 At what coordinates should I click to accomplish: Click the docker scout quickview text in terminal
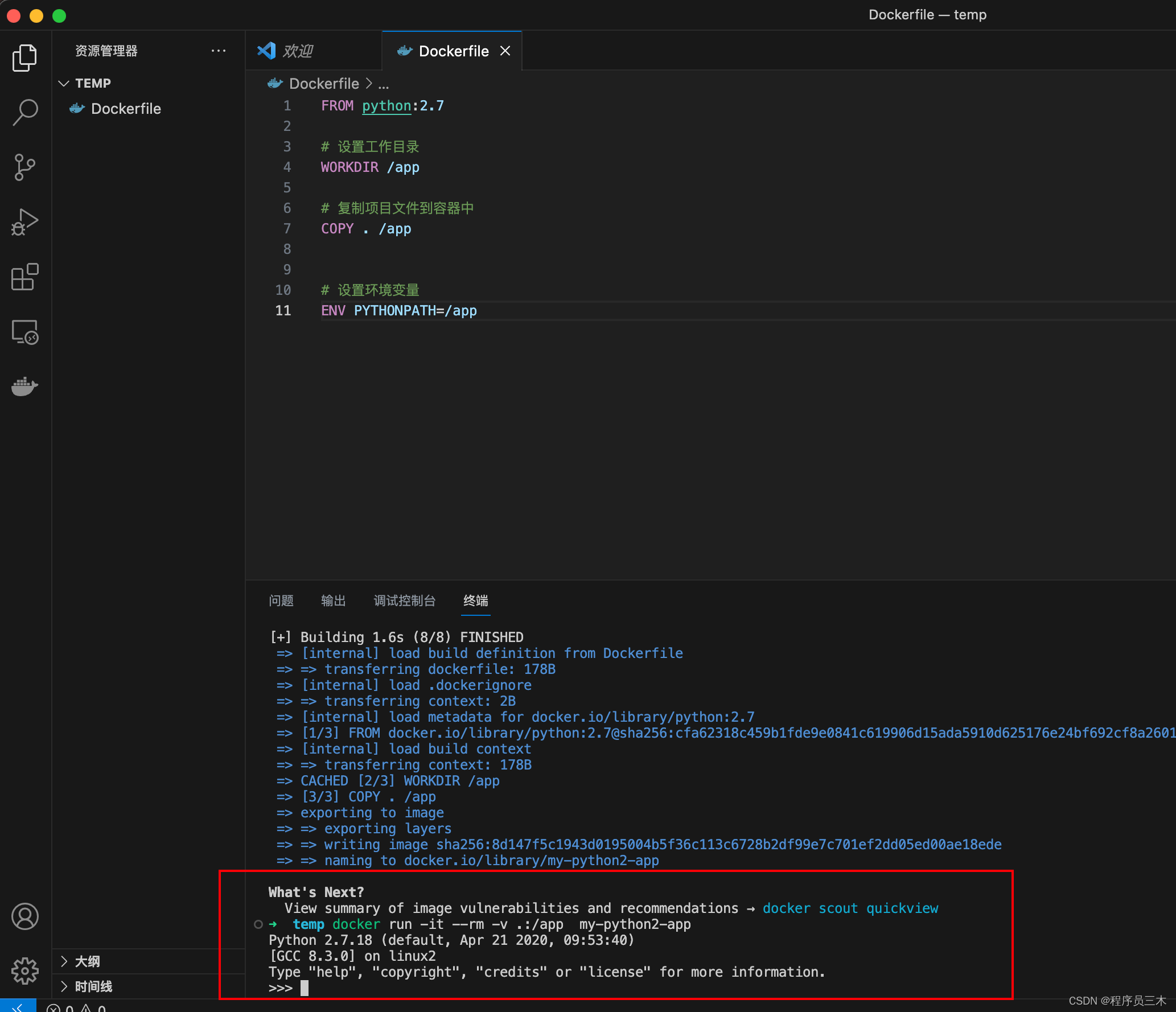850,908
